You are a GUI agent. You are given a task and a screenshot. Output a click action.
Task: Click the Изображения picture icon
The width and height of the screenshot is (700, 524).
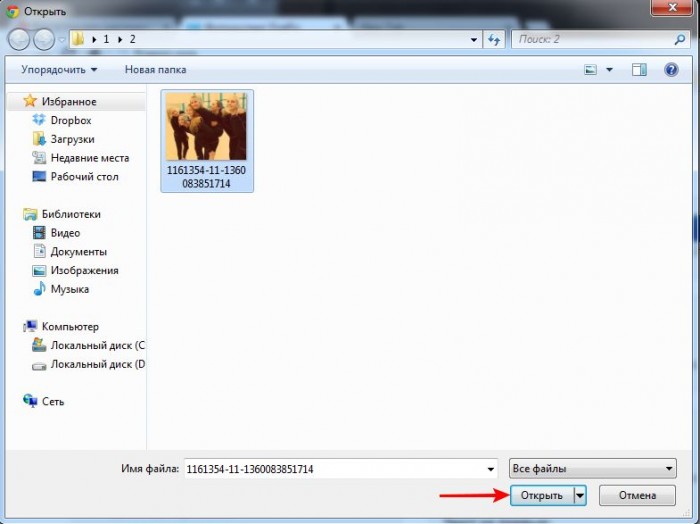coord(39,270)
